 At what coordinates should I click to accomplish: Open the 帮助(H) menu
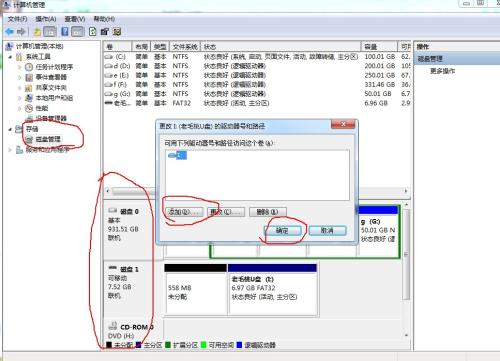click(104, 19)
